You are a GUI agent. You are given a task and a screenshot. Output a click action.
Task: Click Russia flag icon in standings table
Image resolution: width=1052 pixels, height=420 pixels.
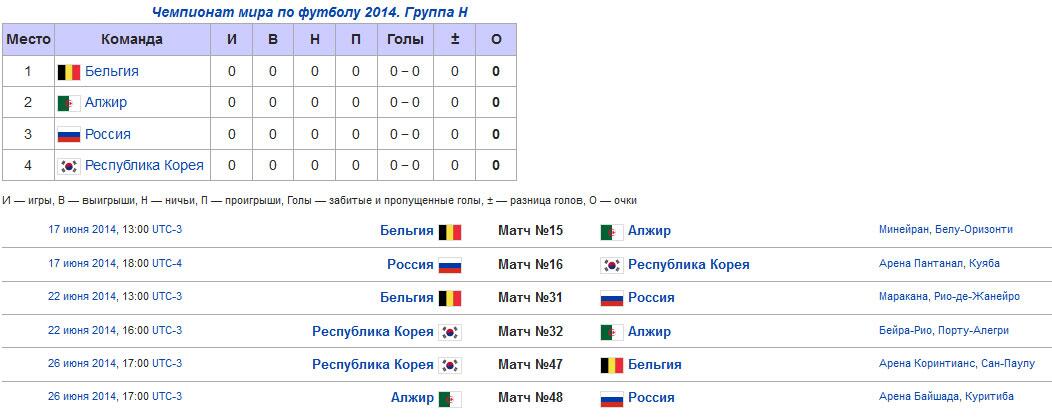pyautogui.click(x=68, y=135)
